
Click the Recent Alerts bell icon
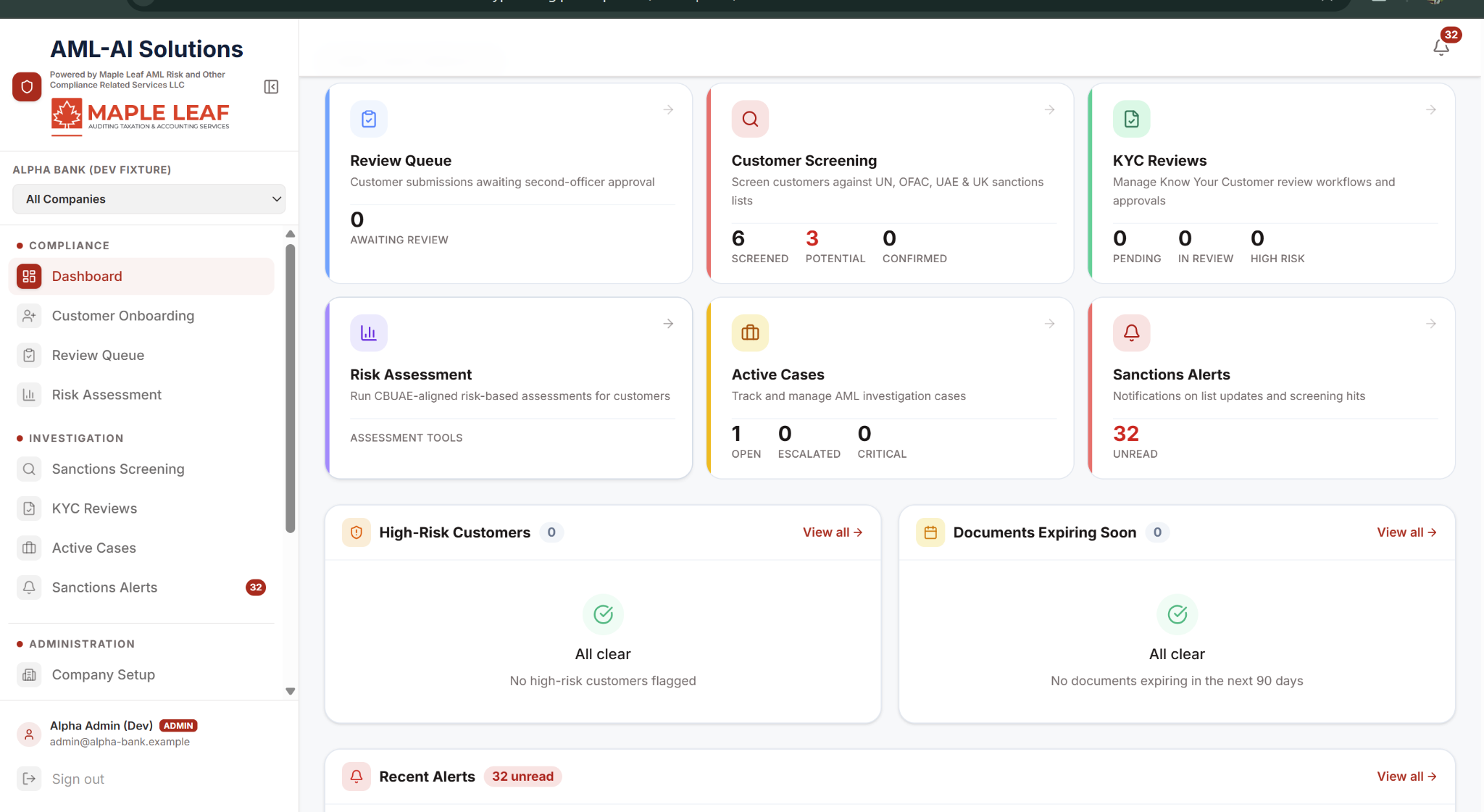357,777
